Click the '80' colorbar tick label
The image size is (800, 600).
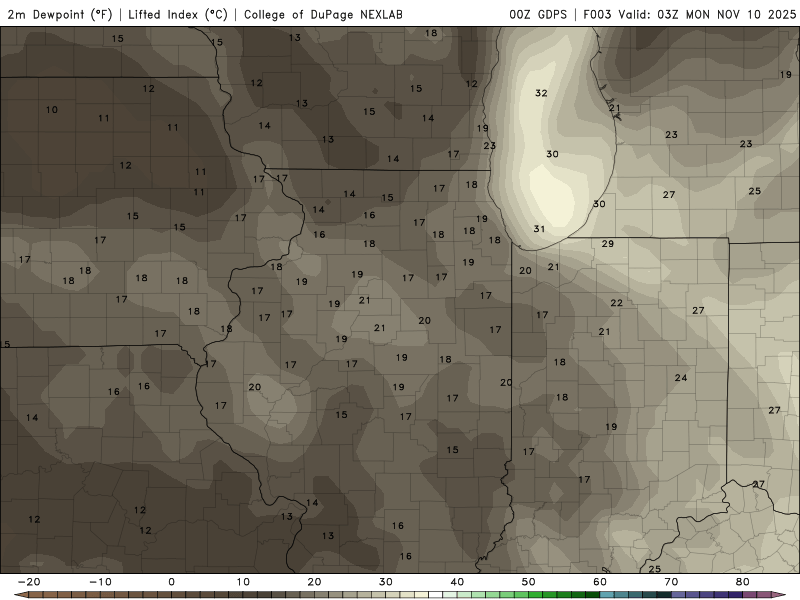(x=743, y=582)
